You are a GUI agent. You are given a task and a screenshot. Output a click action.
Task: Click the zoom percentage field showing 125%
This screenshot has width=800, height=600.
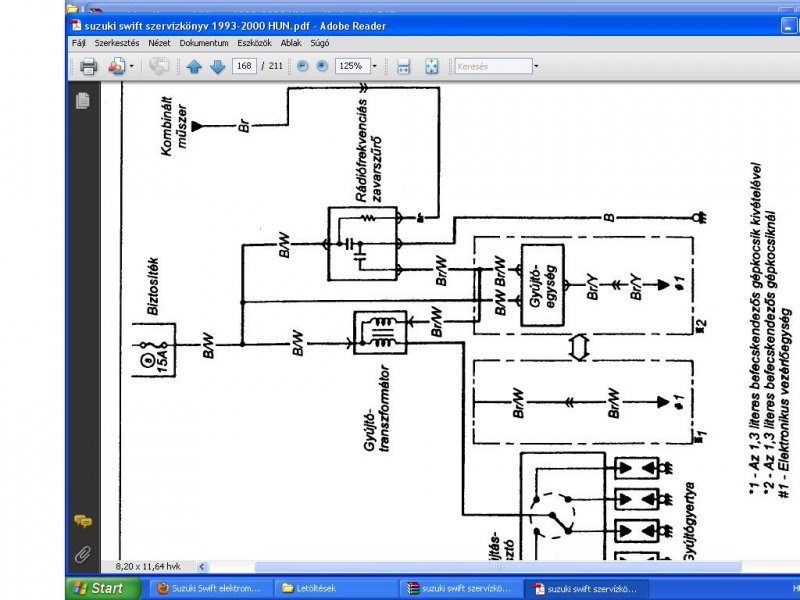pyautogui.click(x=352, y=66)
